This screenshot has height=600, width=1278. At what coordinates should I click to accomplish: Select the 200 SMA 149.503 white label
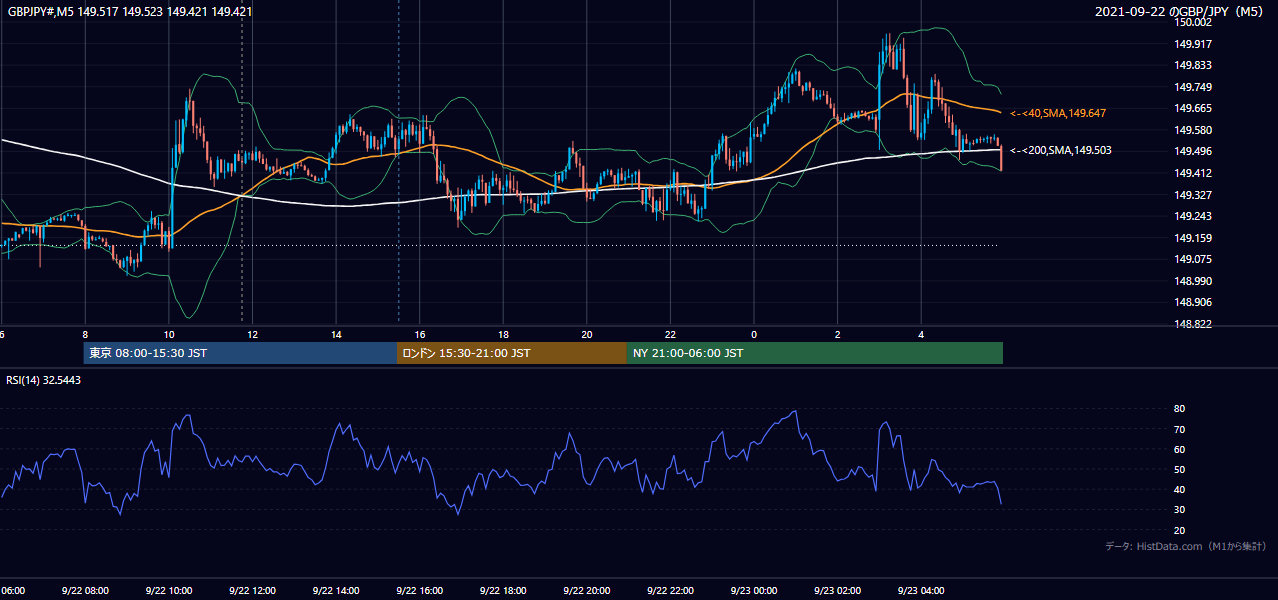[x=1061, y=150]
